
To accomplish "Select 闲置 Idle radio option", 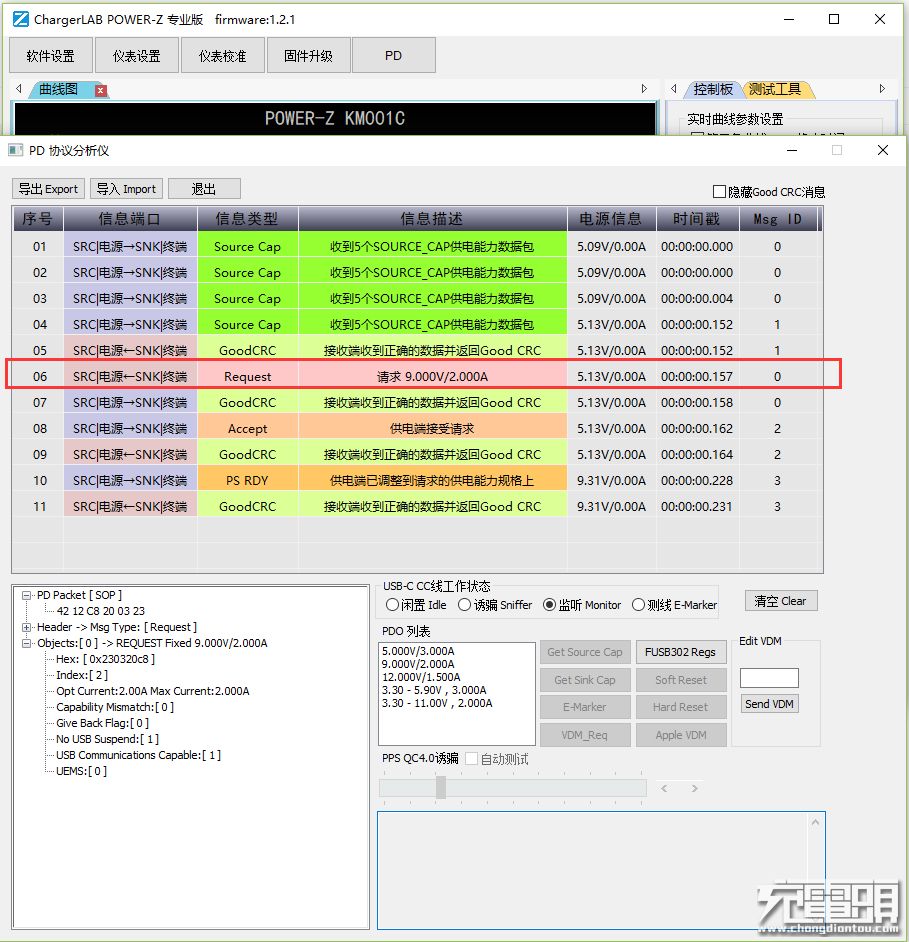I will point(392,604).
